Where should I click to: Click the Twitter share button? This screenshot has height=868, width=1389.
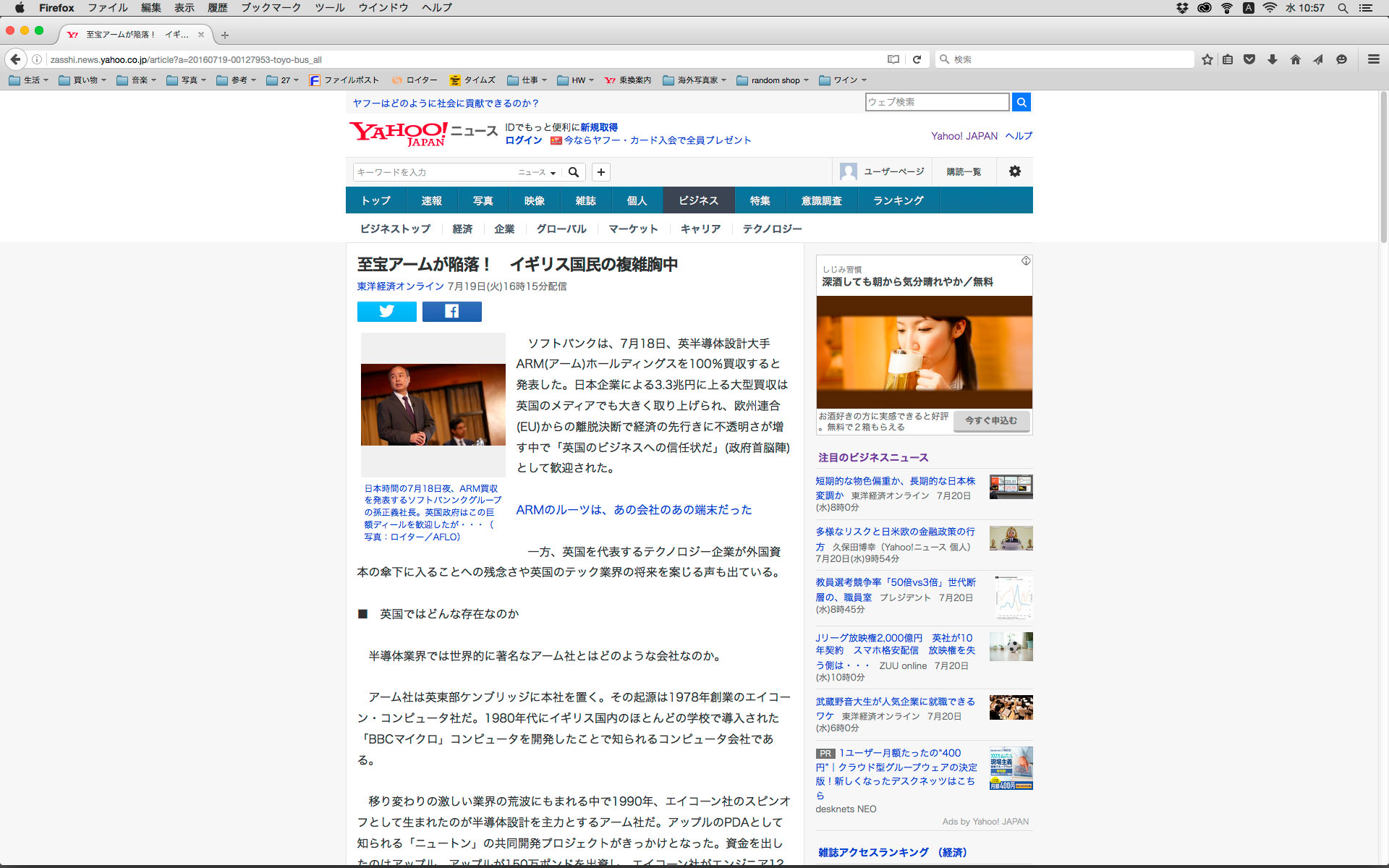(x=386, y=311)
